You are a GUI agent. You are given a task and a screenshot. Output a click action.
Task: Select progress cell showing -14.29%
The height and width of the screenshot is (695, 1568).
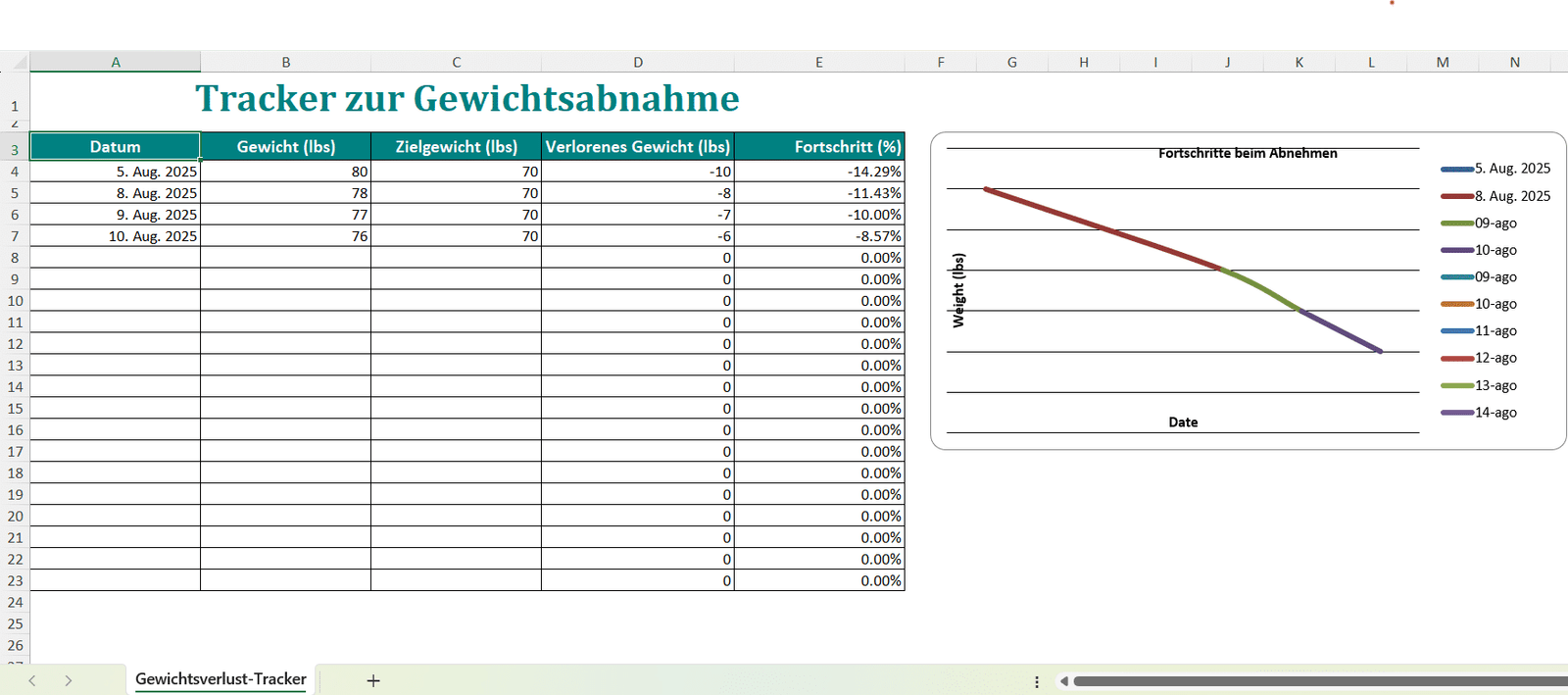click(819, 172)
